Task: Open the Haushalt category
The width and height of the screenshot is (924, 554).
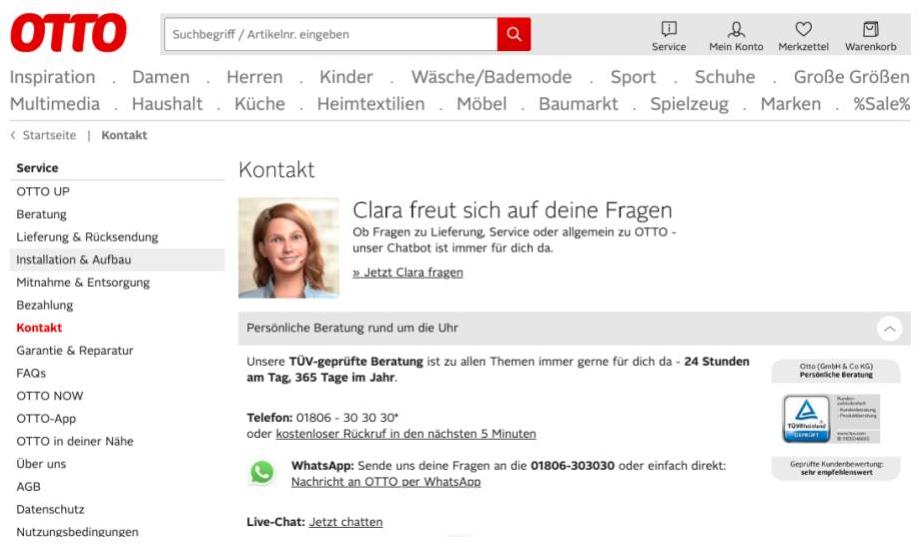Action: tap(167, 104)
